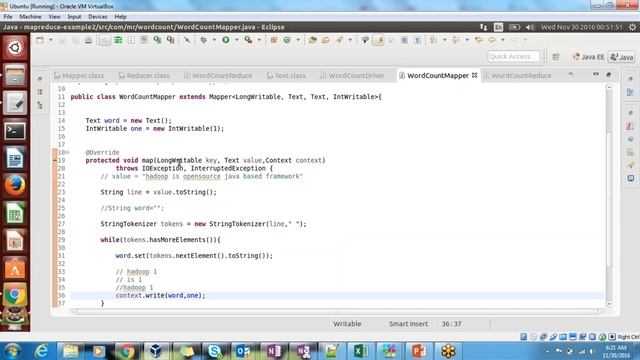Click the Run External Tools icon
Image resolution: width=640 pixels, height=360 pixels.
click(248, 40)
